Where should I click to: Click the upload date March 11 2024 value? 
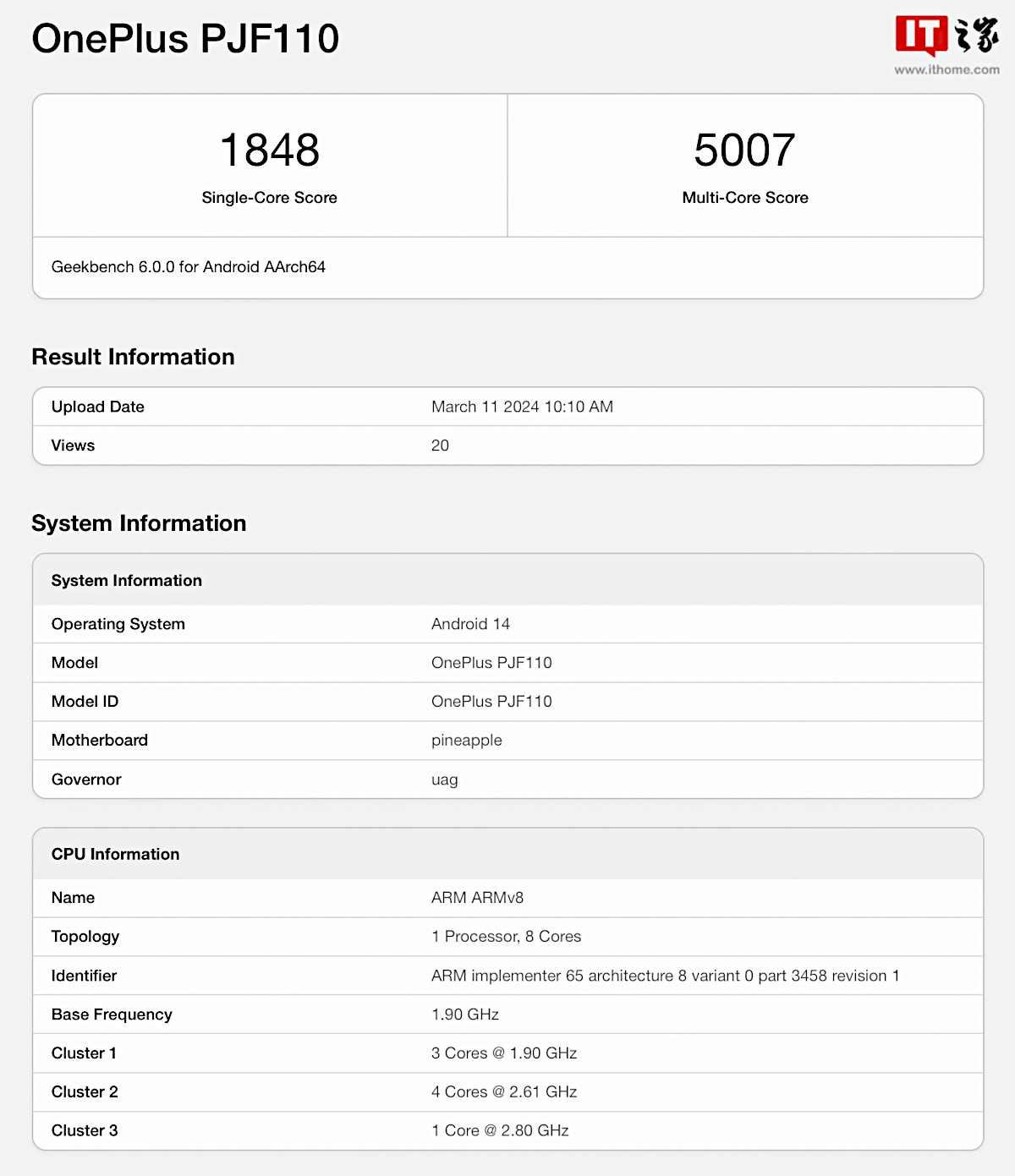coord(522,407)
